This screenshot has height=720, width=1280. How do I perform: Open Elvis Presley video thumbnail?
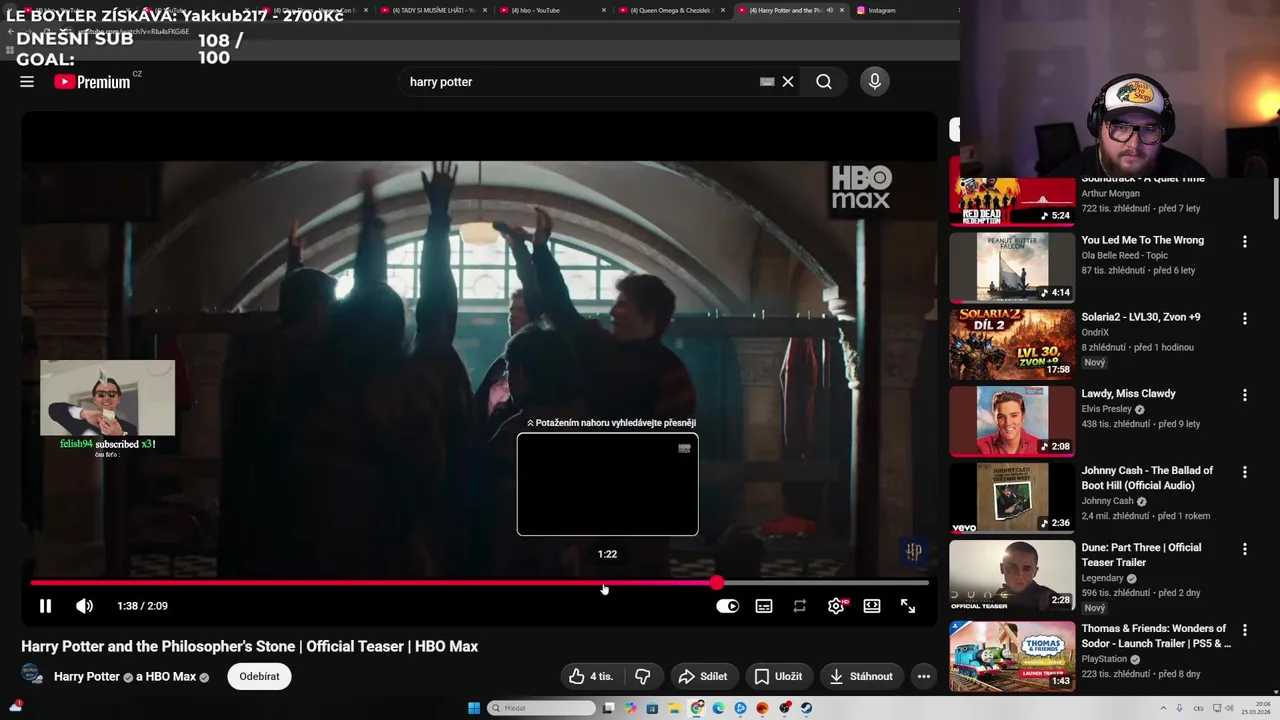(1012, 421)
